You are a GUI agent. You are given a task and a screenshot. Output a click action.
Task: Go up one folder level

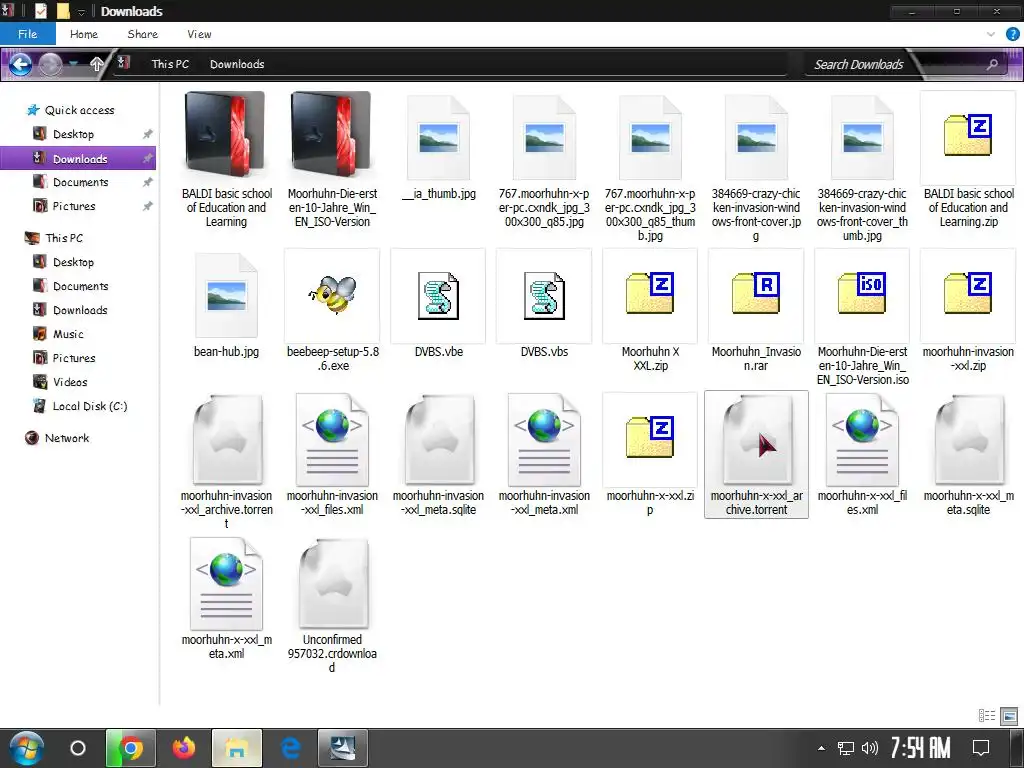click(x=97, y=64)
